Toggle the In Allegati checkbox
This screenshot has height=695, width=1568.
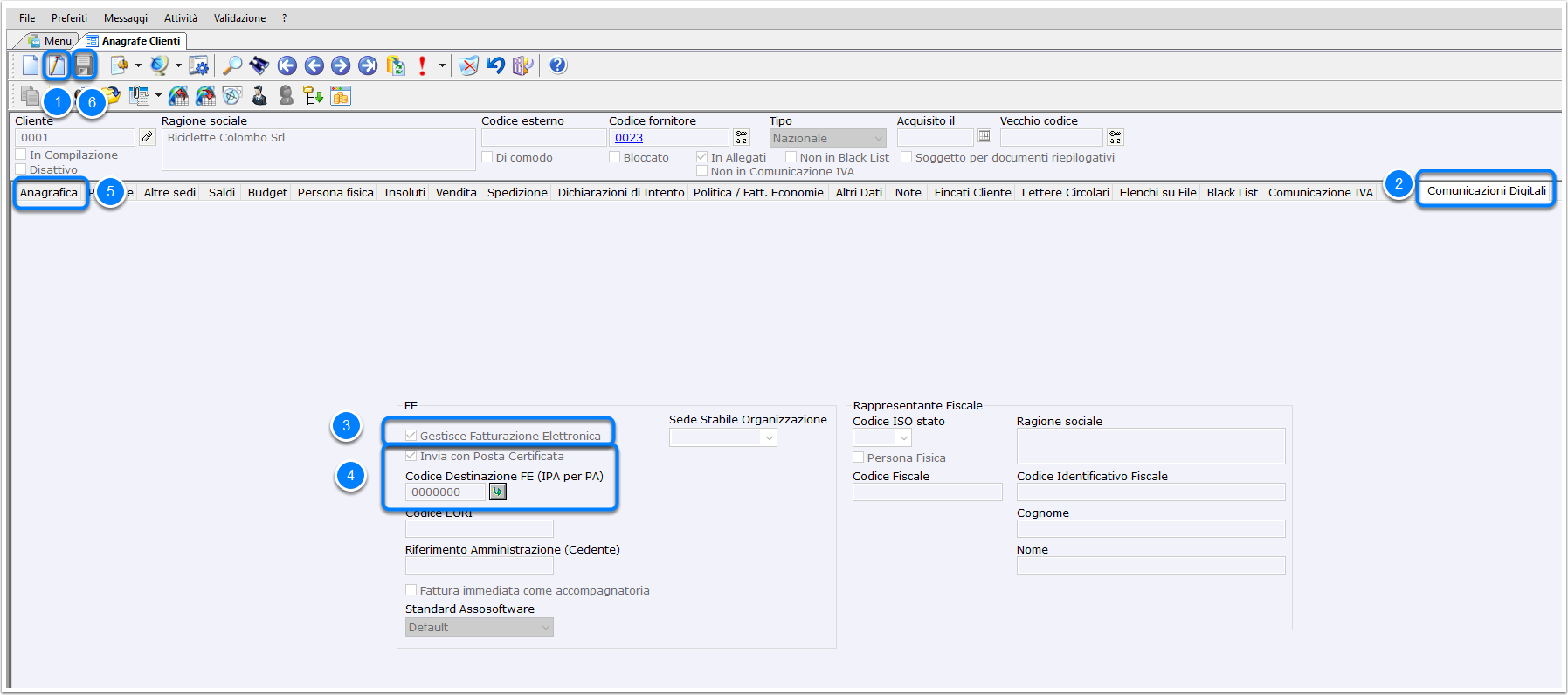[702, 157]
